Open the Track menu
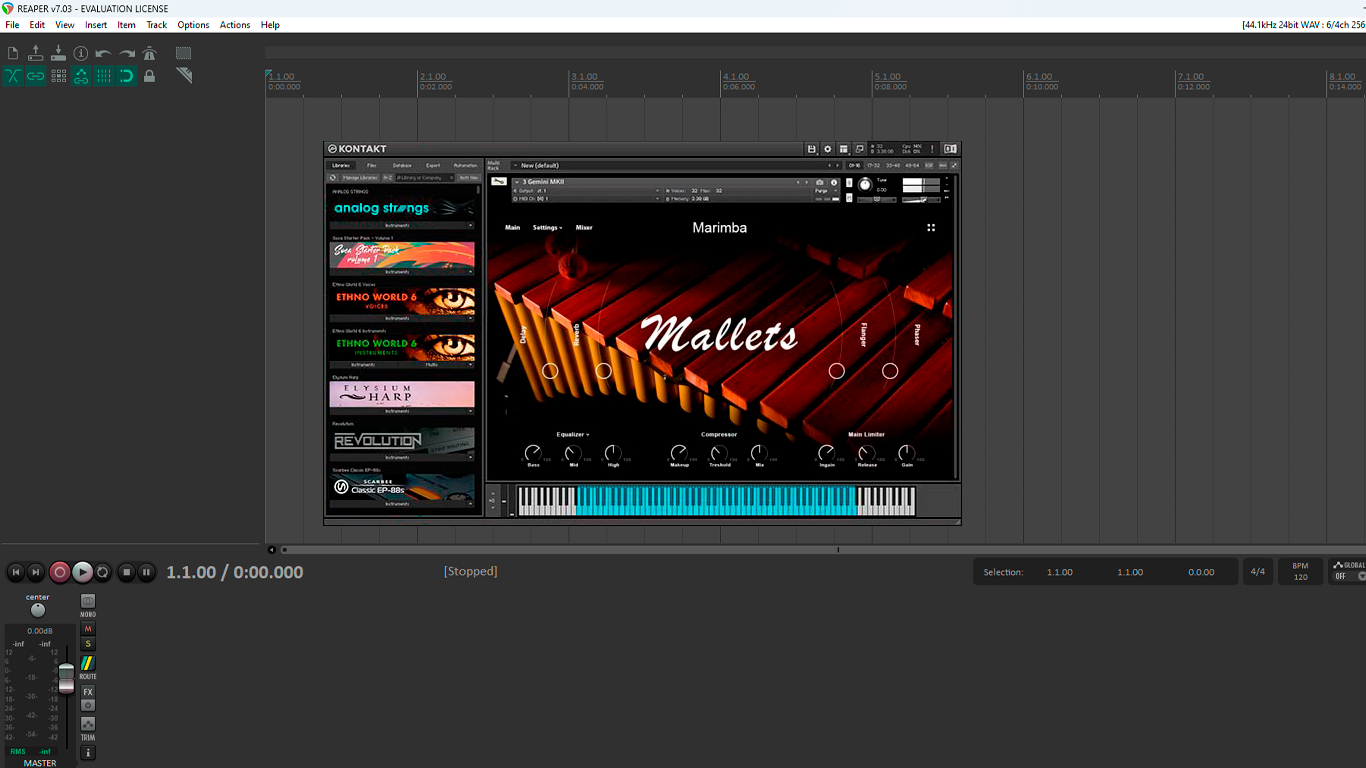Image resolution: width=1366 pixels, height=768 pixels. pyautogui.click(x=157, y=25)
